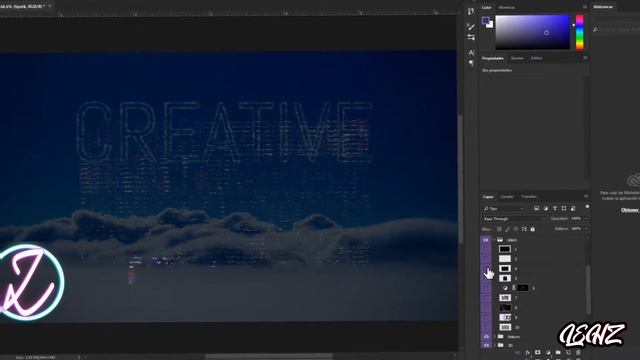The width and height of the screenshot is (640, 360).
Task: Delete layer with trash icon
Action: (578, 353)
